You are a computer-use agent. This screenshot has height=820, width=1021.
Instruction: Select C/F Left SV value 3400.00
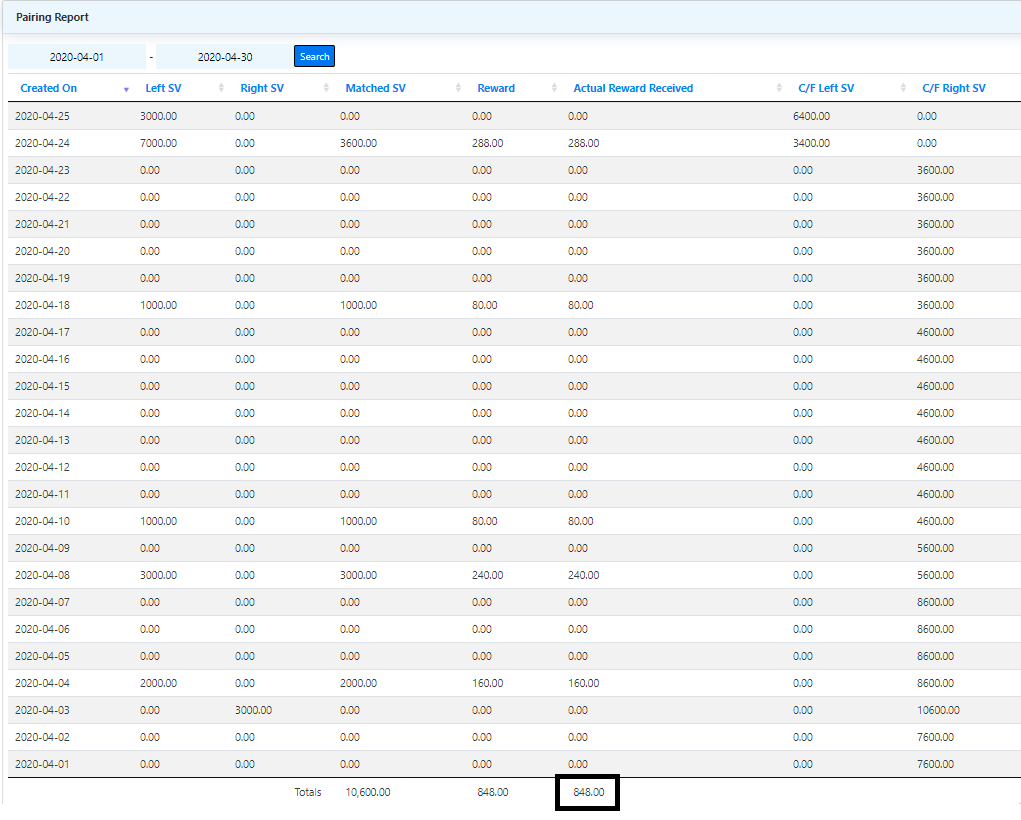click(811, 143)
